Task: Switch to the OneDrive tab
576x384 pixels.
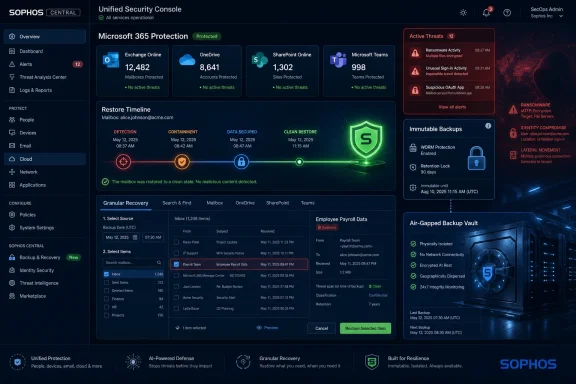Action: tap(245, 203)
